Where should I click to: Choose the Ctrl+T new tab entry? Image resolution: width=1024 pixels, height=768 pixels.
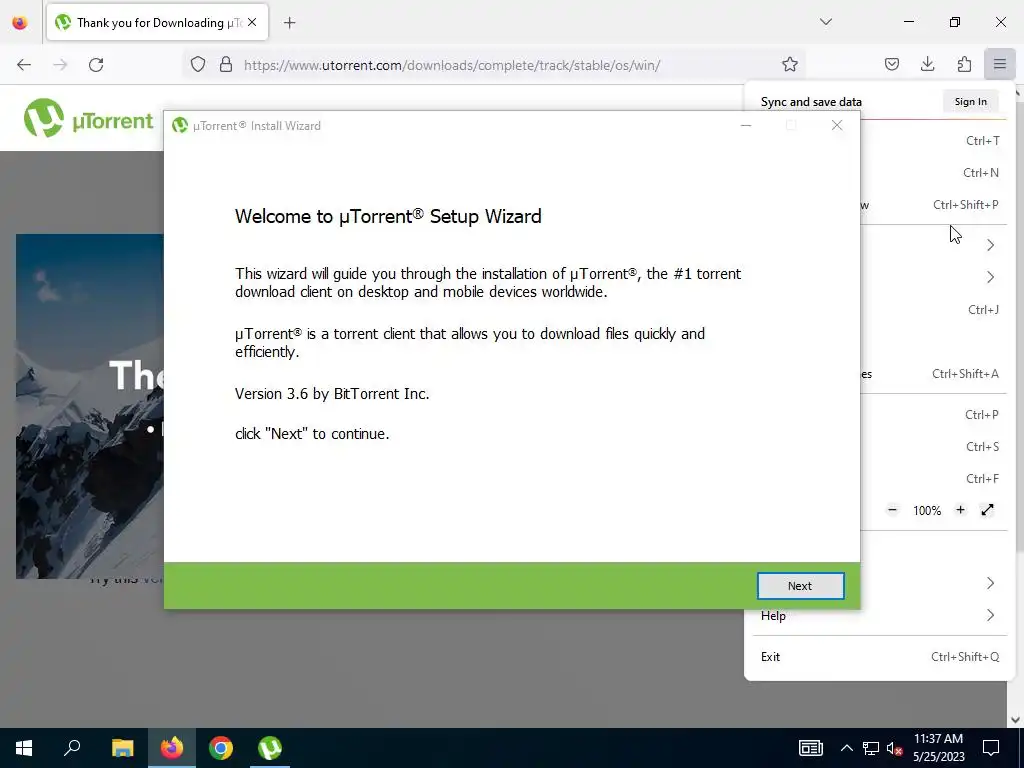pyautogui.click(x=934, y=140)
